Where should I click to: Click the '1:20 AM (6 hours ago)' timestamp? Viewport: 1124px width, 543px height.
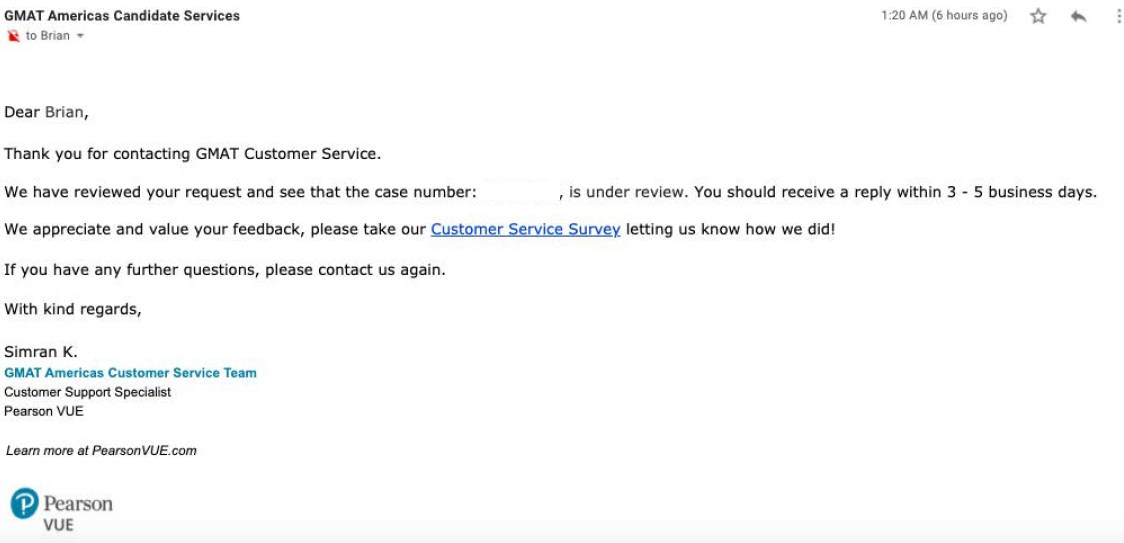[x=944, y=16]
